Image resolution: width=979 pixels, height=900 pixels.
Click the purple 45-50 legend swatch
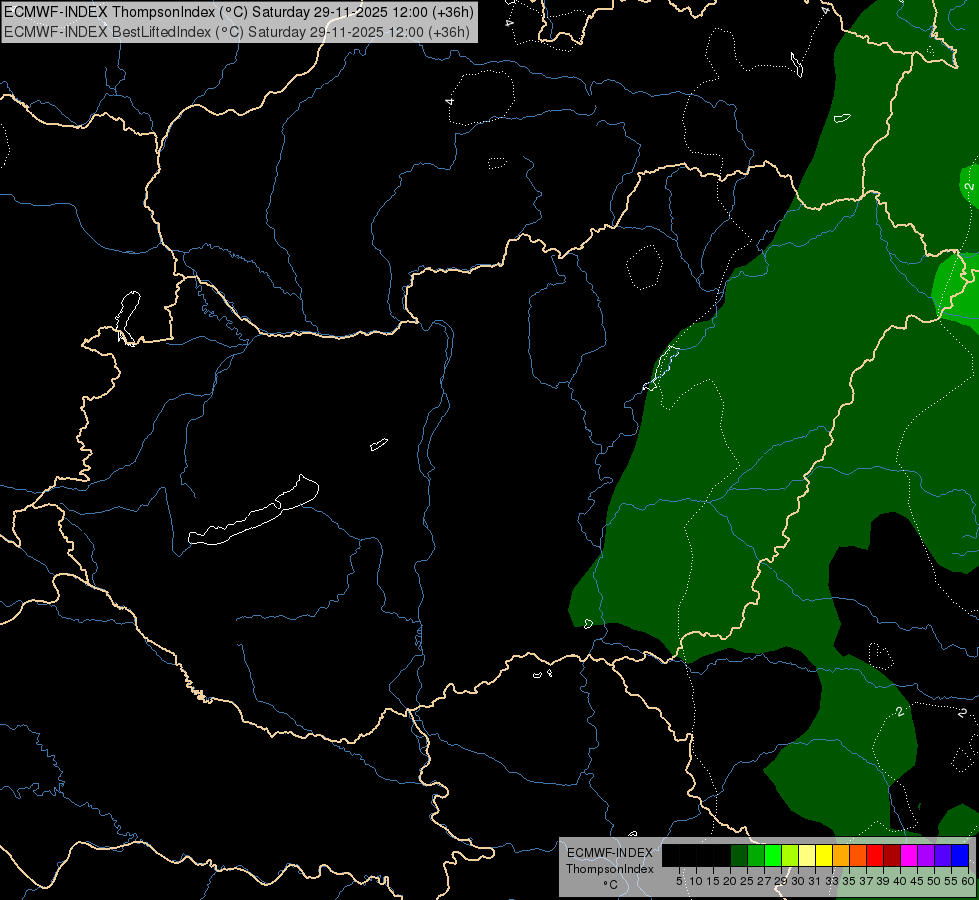click(926, 855)
